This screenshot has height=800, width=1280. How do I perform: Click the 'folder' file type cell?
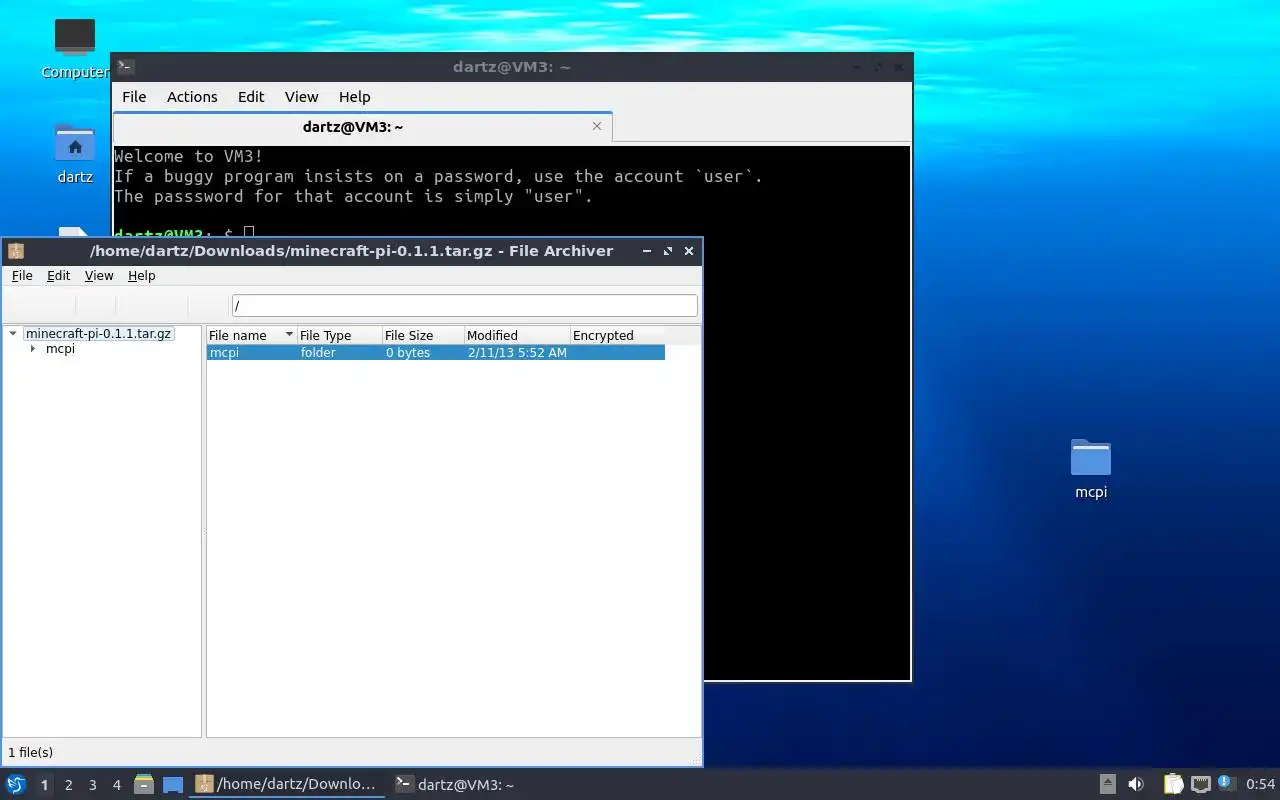tap(318, 353)
